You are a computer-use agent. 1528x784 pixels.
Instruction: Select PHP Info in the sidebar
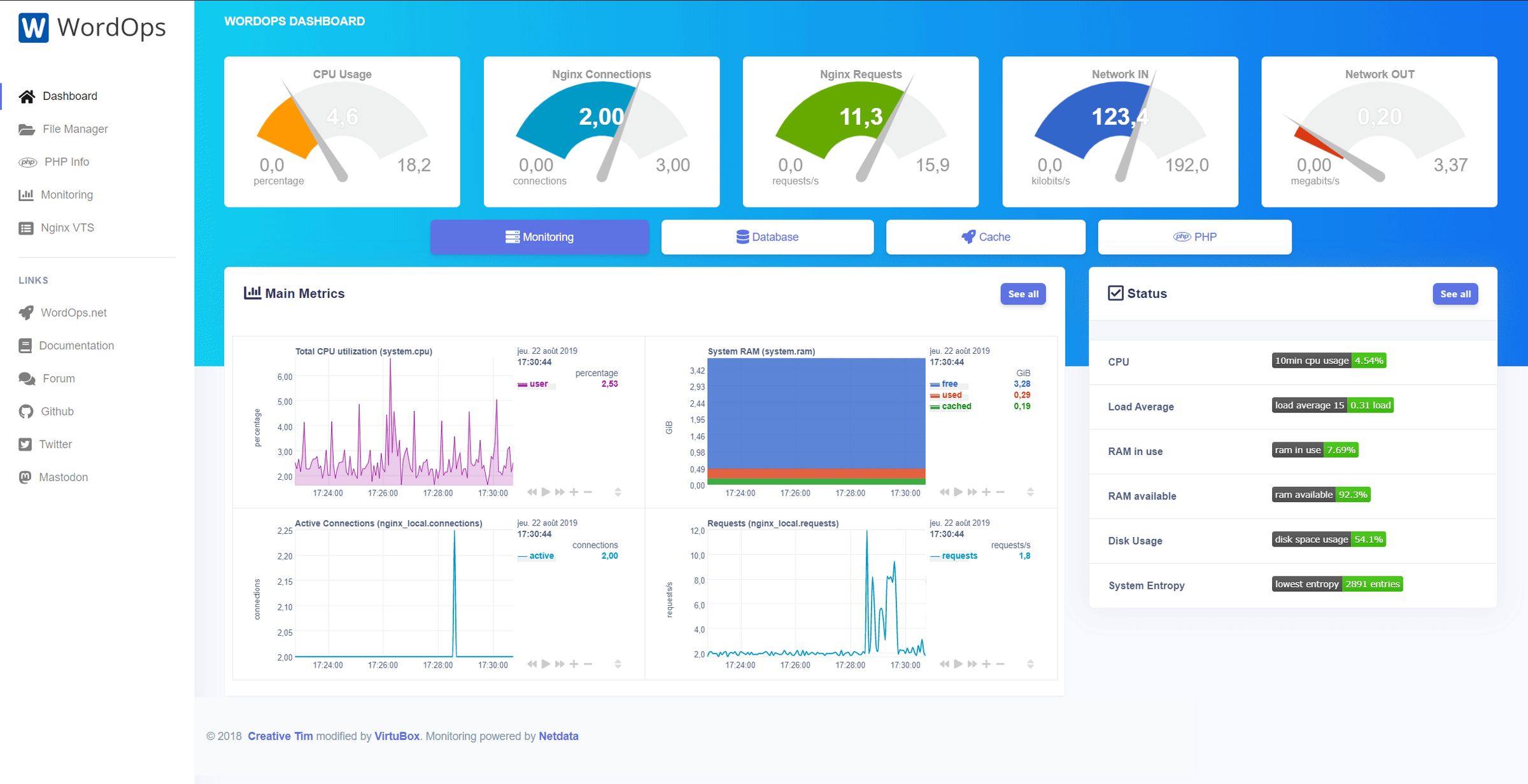pyautogui.click(x=67, y=162)
